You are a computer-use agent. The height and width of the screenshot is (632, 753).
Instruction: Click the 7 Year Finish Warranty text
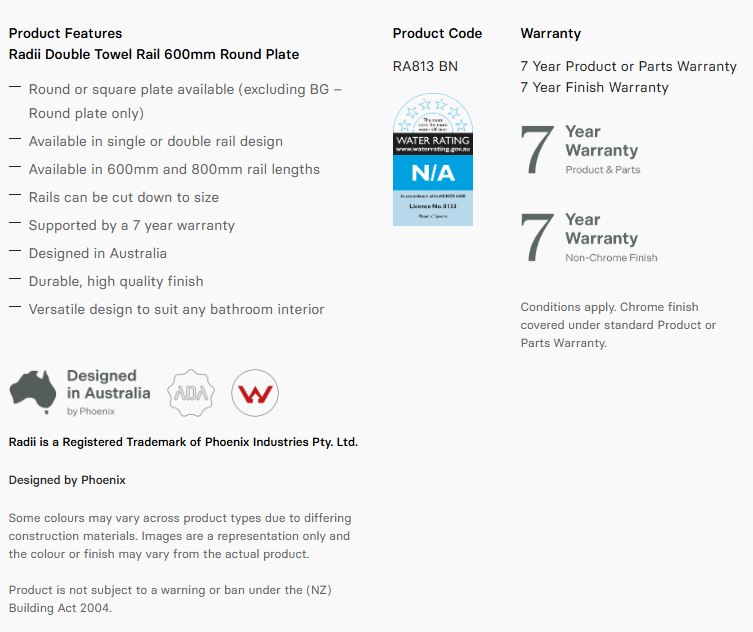click(594, 87)
